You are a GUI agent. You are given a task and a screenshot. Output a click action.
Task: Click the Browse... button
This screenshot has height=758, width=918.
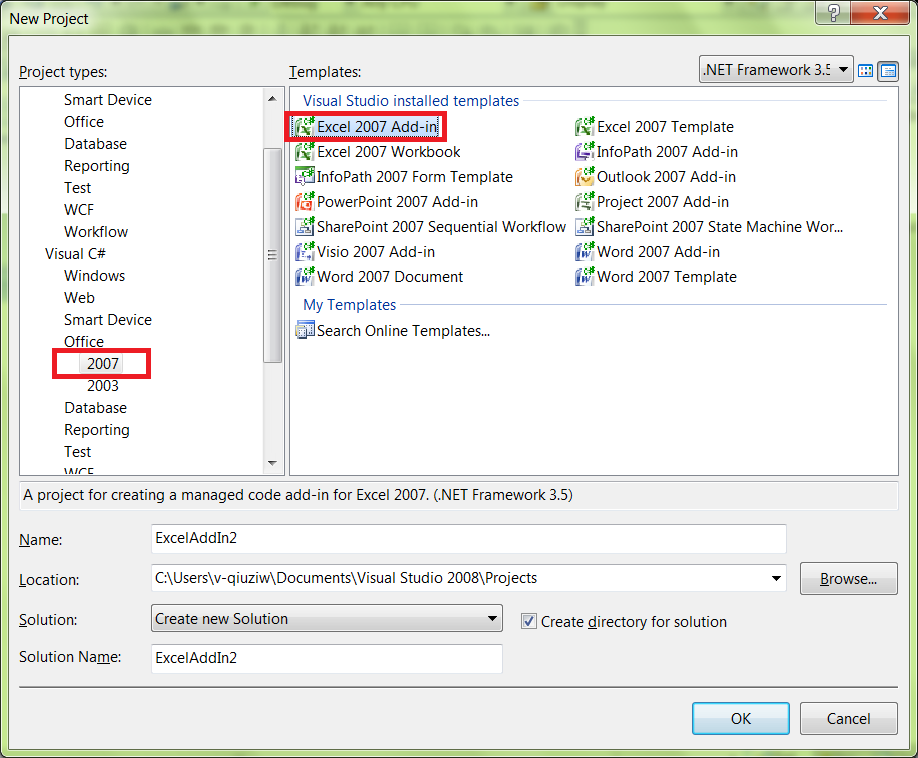848,579
